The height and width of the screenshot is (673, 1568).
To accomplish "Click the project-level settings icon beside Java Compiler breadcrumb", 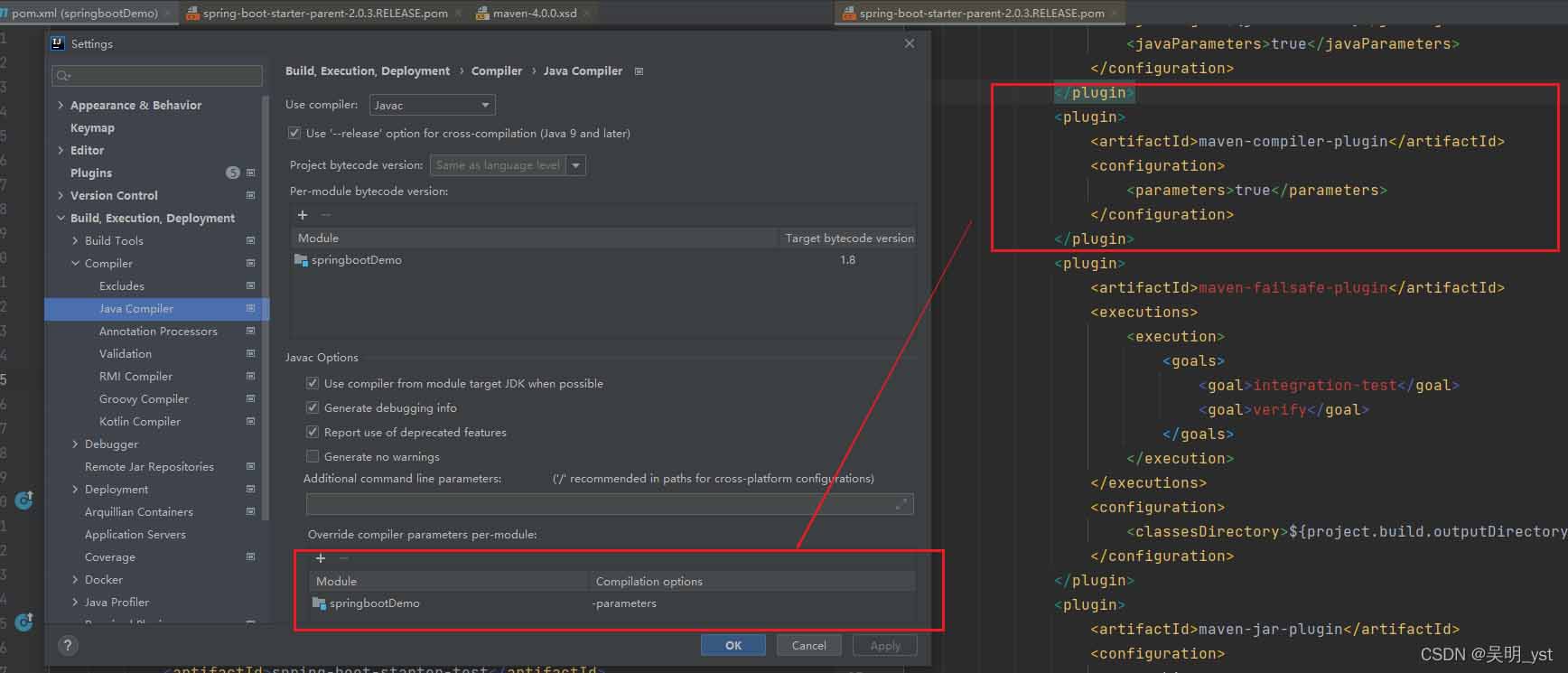I will (639, 71).
